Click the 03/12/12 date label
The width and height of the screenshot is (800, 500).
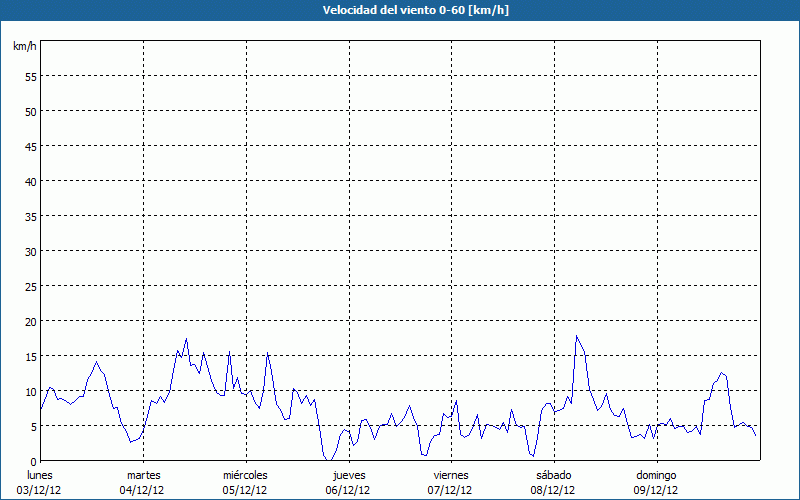40,490
